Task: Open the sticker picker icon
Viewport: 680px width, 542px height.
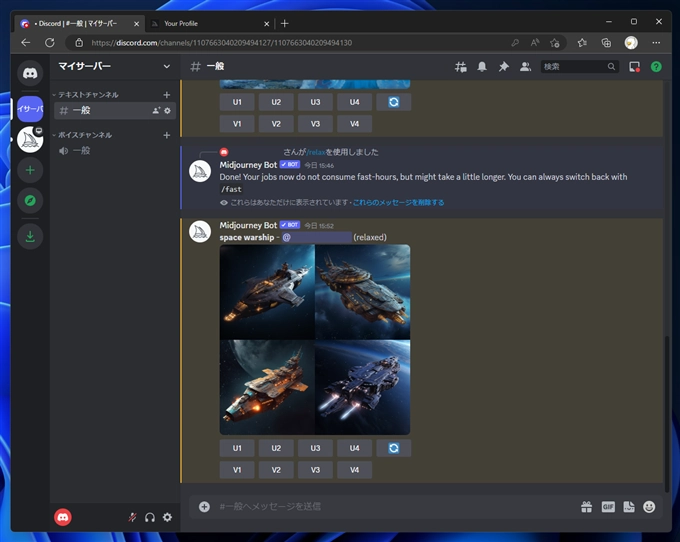Action: (x=629, y=506)
